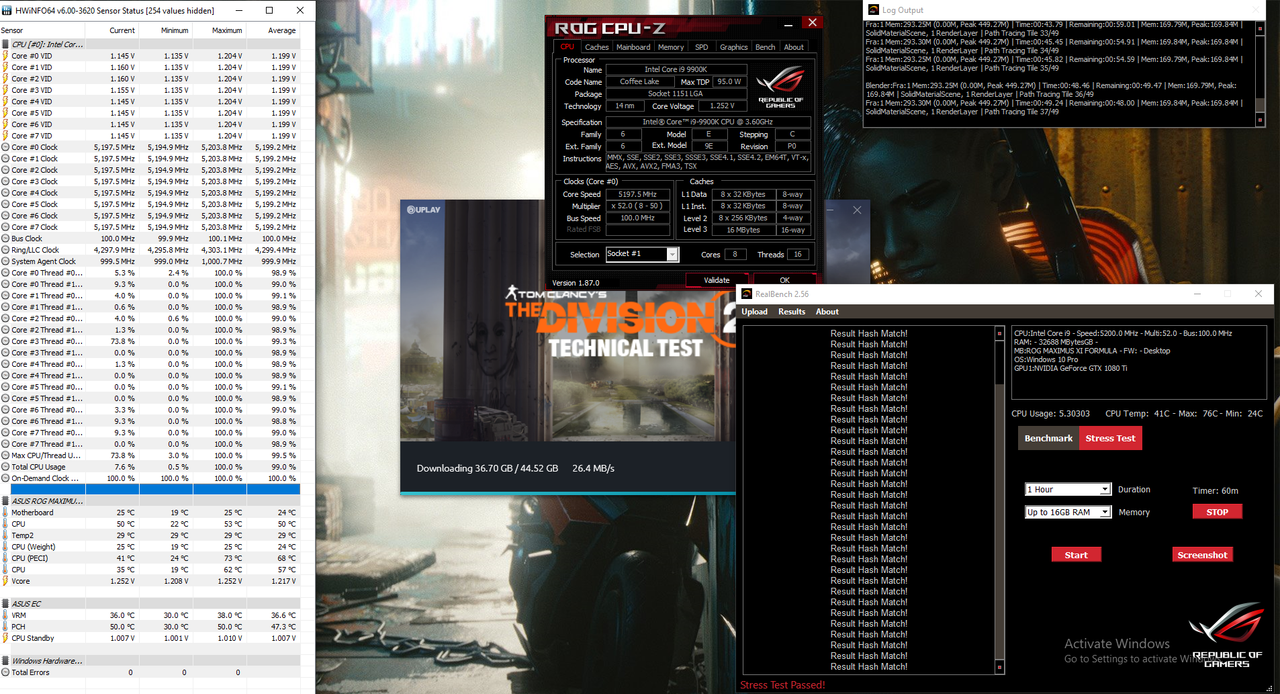This screenshot has width=1280, height=694.
Task: Click the thermometer icon beside CPU (PECI)
Action: tap(5, 558)
